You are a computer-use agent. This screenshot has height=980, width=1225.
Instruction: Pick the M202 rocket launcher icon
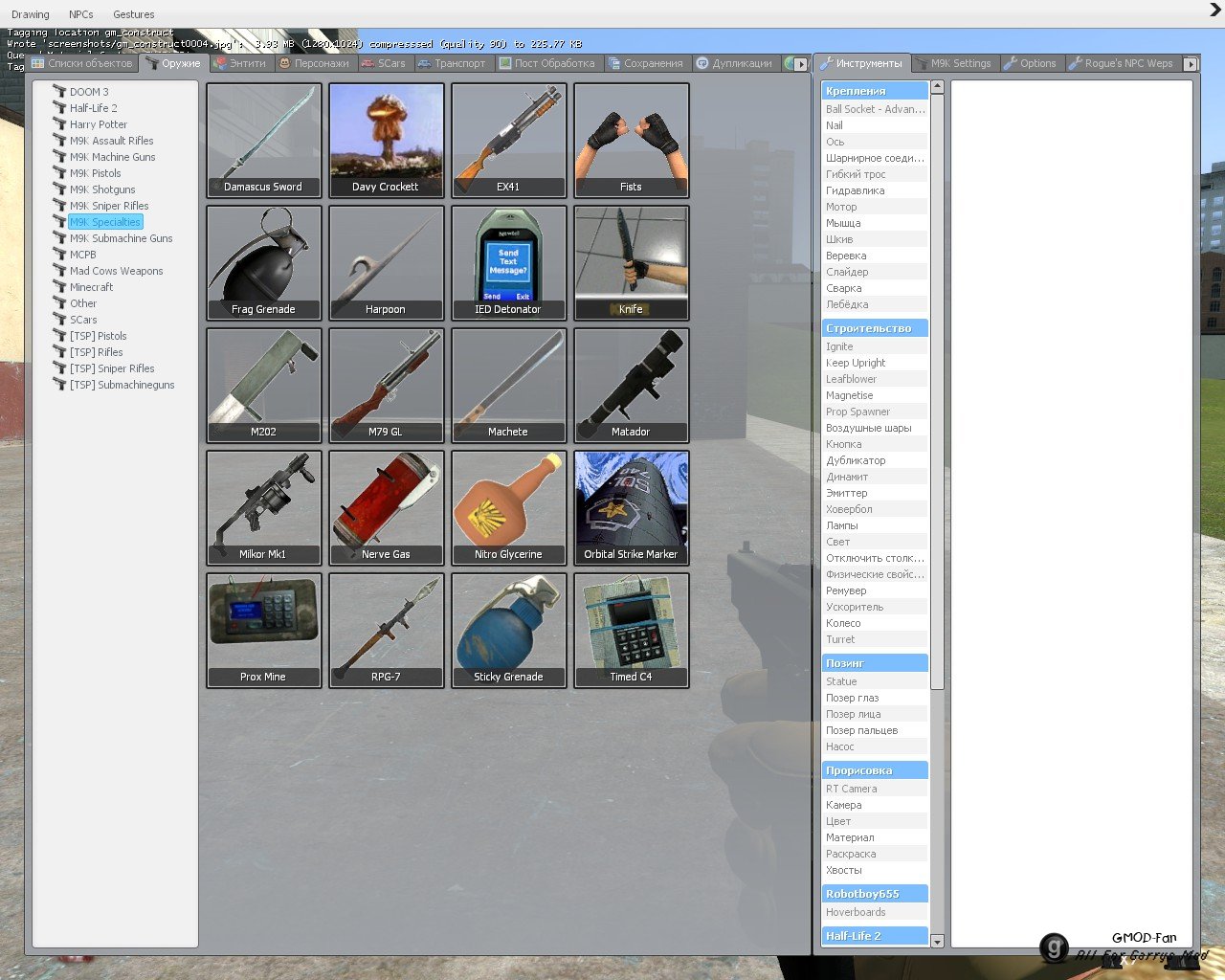tap(263, 386)
